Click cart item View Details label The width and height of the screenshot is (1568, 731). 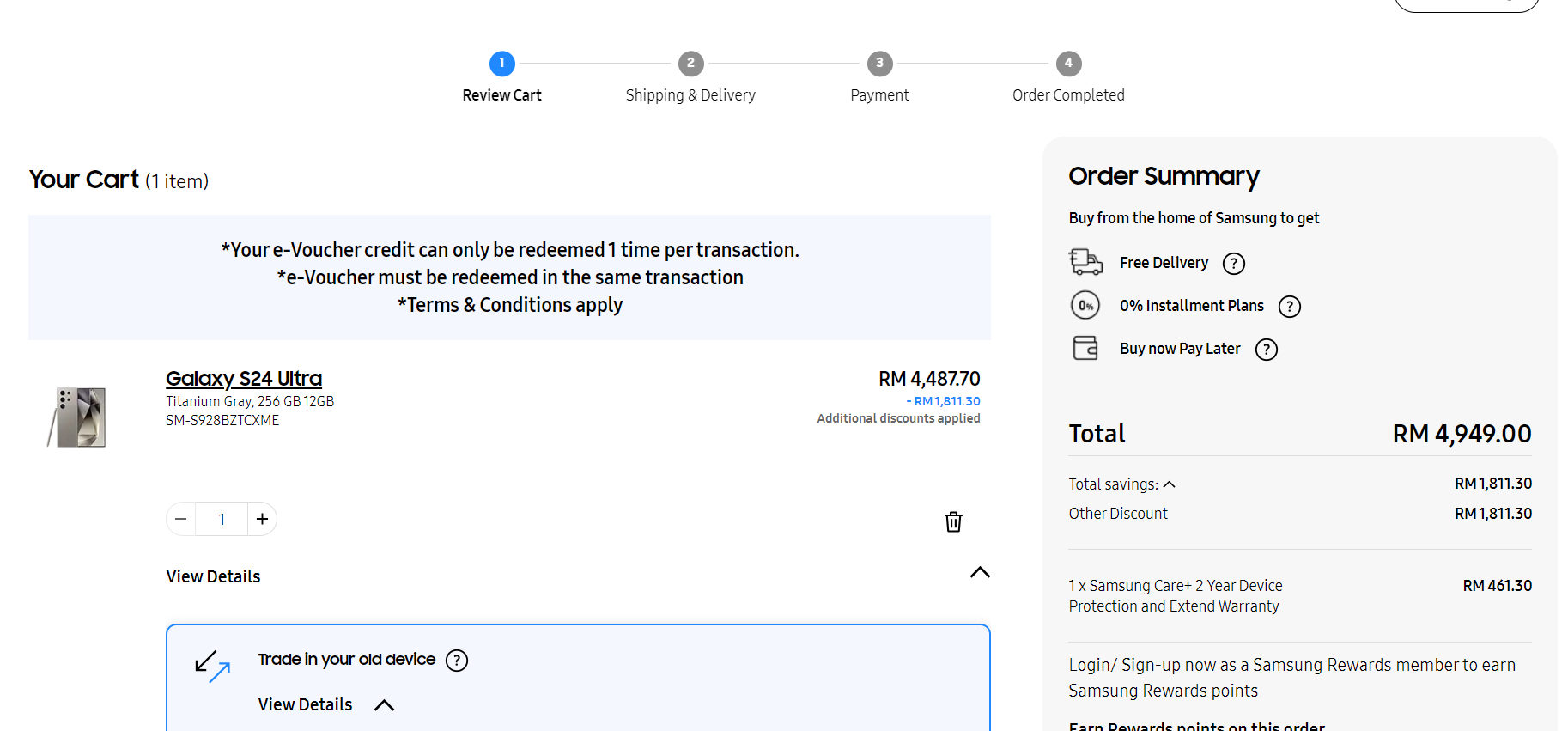pos(213,576)
